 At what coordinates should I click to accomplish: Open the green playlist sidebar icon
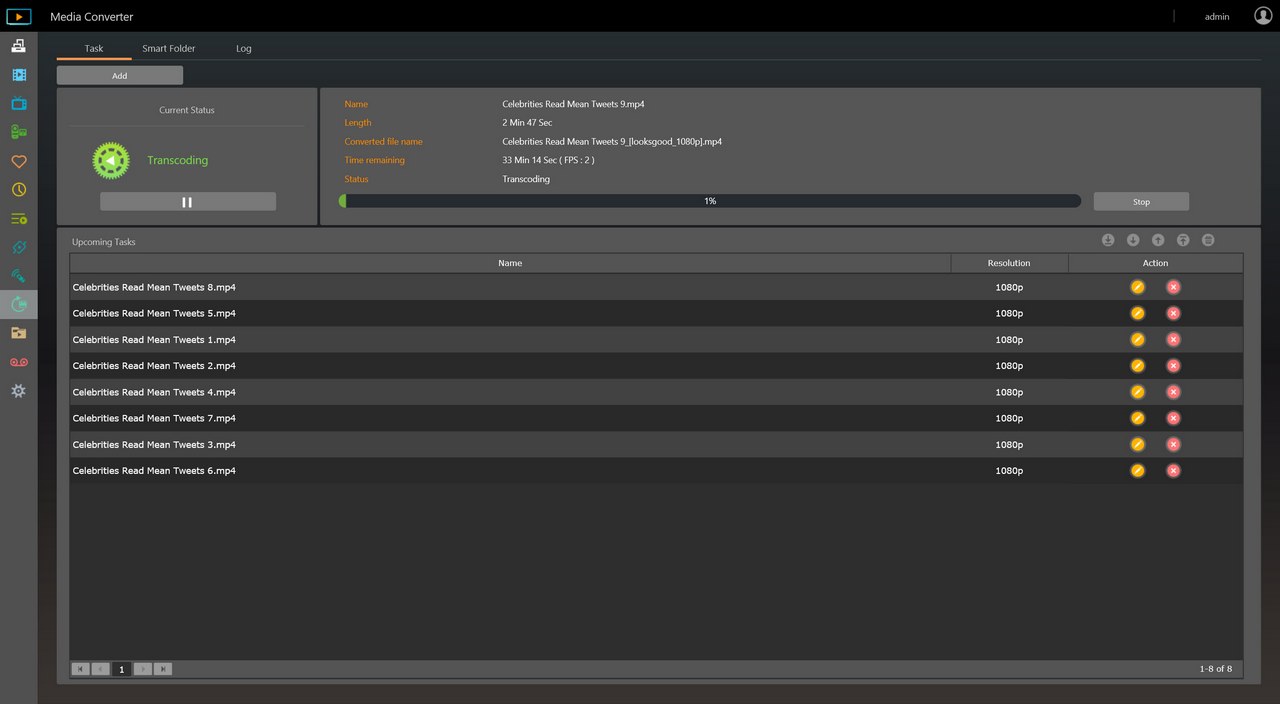tap(18, 218)
